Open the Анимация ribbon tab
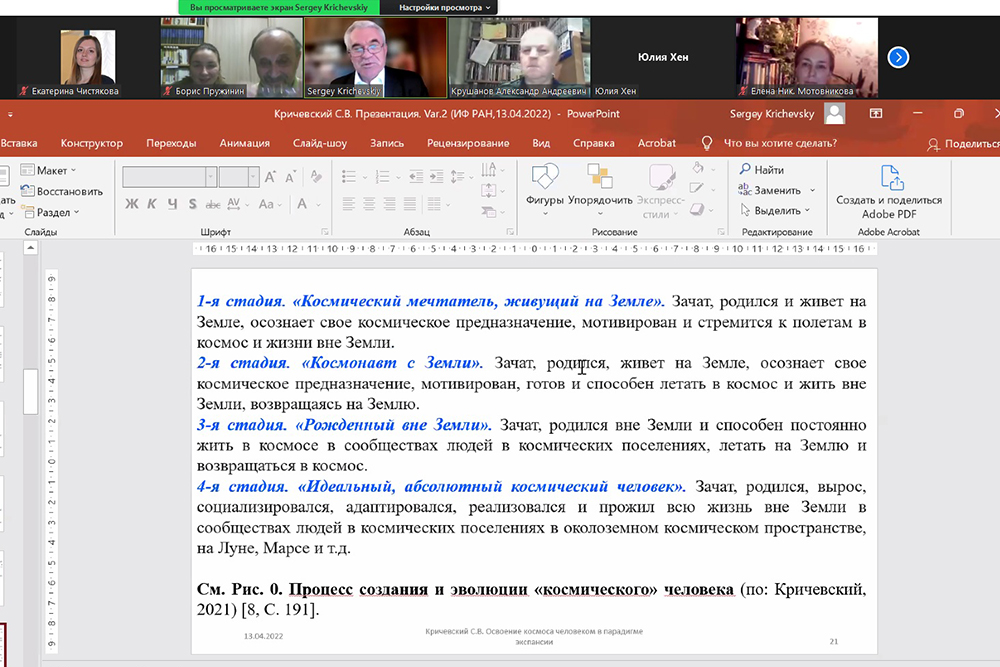Viewport: 1000px width, 667px height. [x=244, y=143]
